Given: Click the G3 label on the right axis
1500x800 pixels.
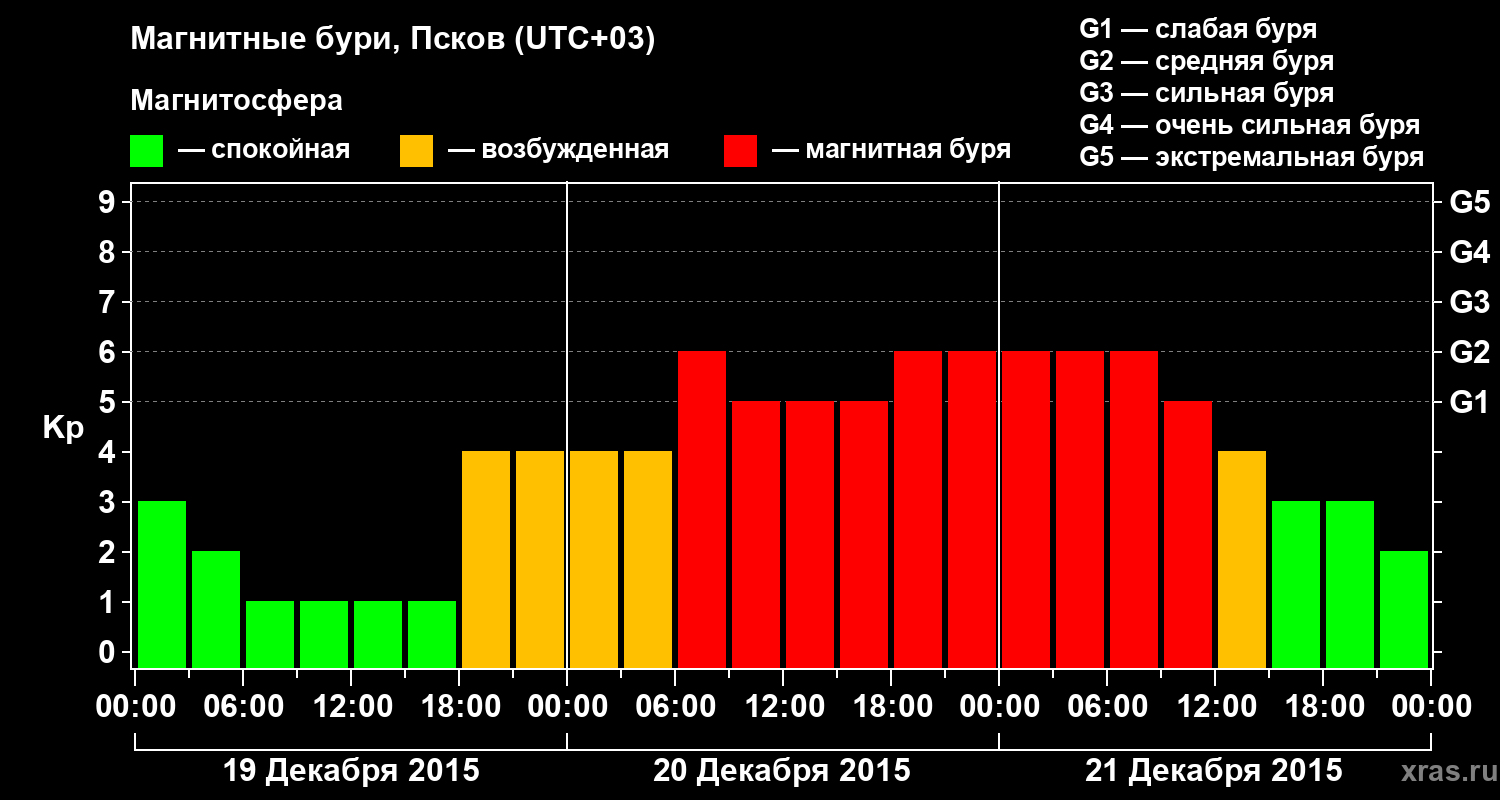Looking at the screenshot, I should pos(1470,302).
